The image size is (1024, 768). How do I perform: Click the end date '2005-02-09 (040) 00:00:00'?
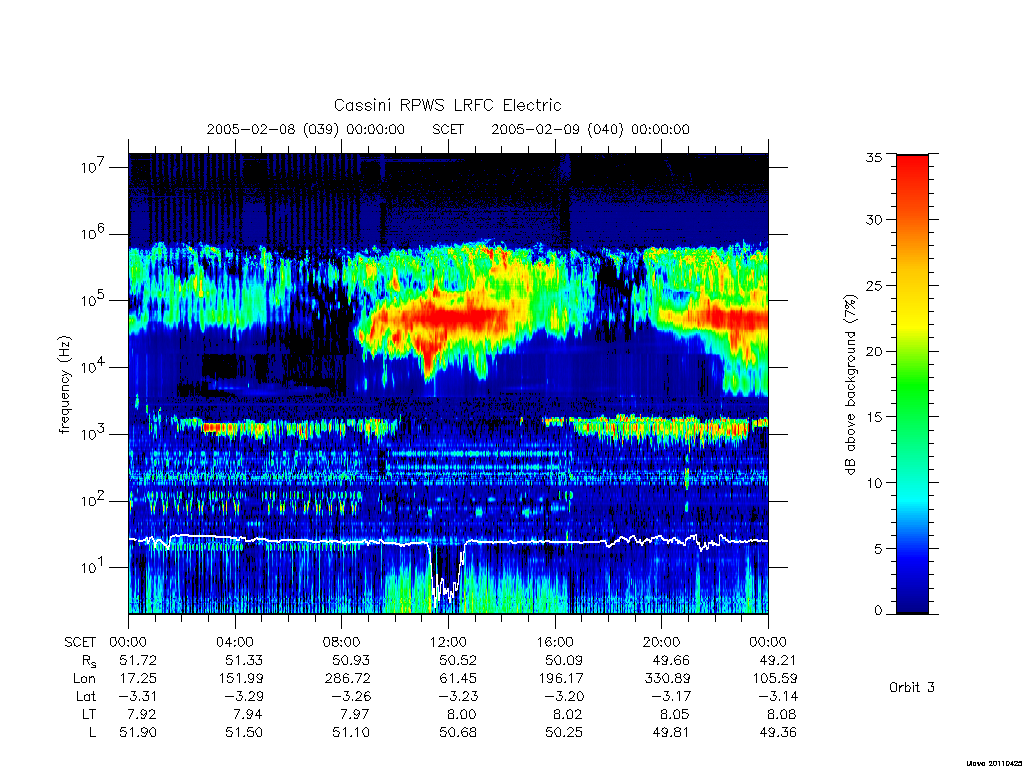click(x=590, y=129)
